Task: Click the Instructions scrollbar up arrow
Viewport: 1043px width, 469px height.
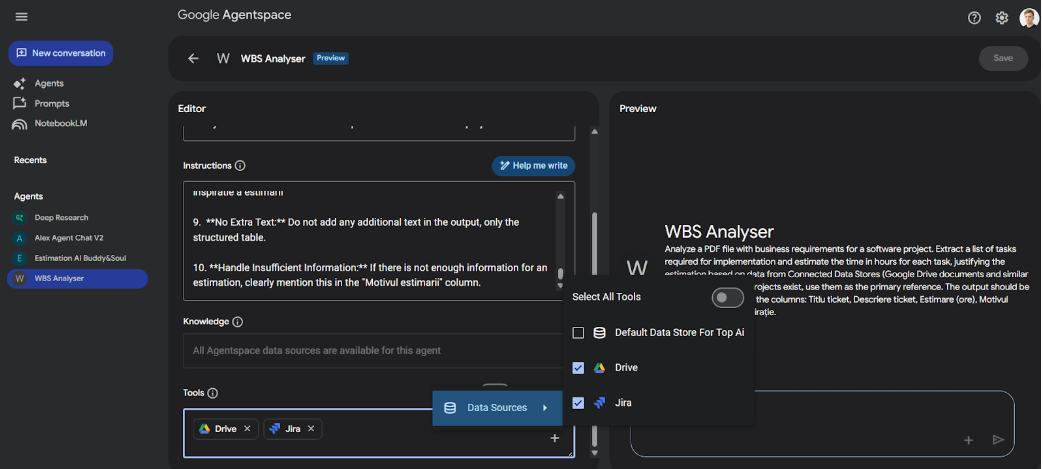Action: point(560,196)
